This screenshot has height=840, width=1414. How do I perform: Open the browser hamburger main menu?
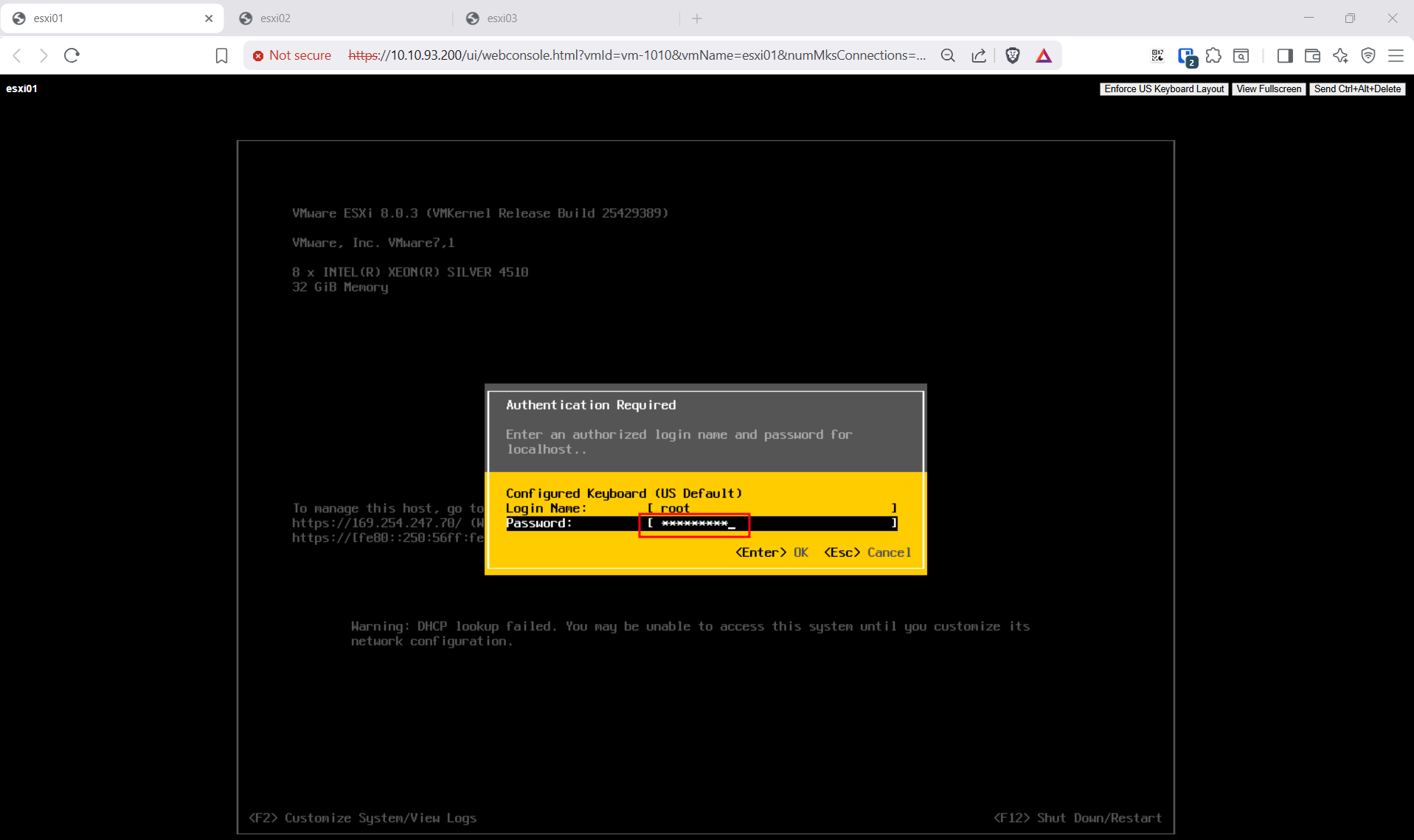click(x=1396, y=55)
